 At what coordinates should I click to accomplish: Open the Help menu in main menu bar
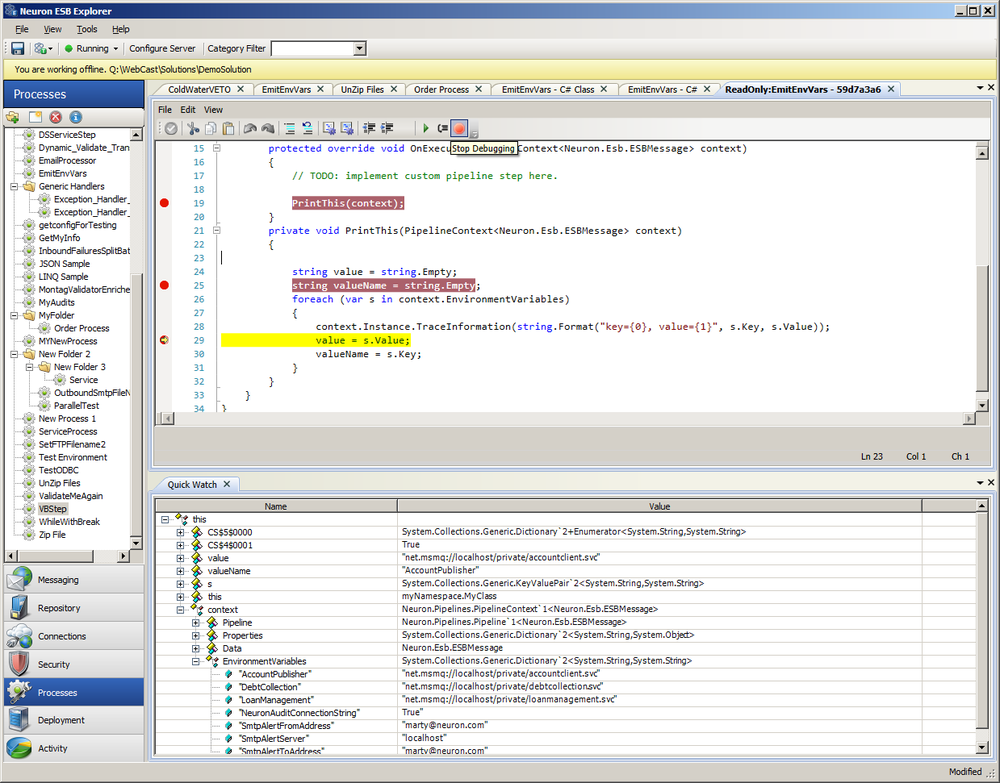click(x=121, y=29)
